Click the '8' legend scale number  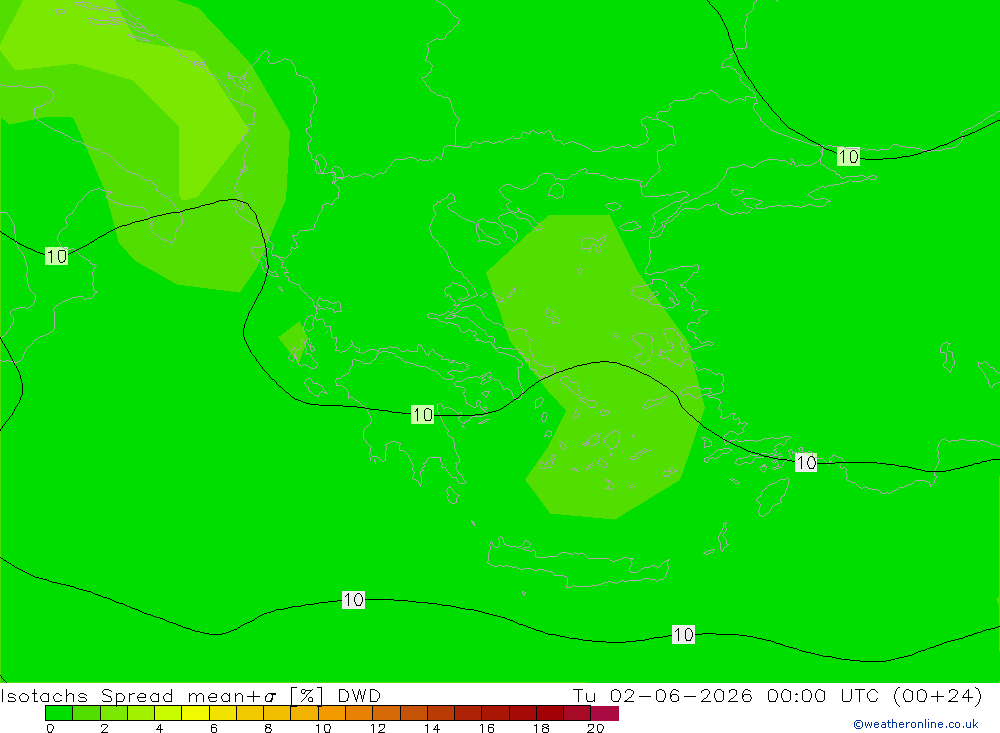point(268,728)
